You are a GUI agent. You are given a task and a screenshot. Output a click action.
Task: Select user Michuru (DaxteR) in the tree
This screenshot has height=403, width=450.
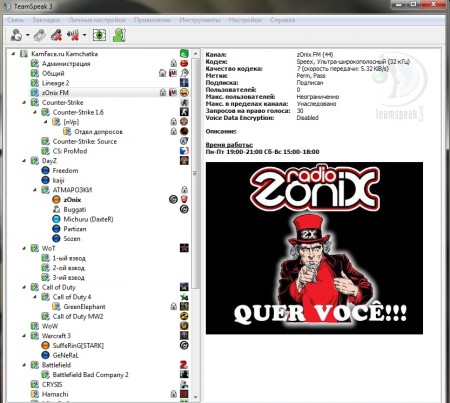pos(88,219)
